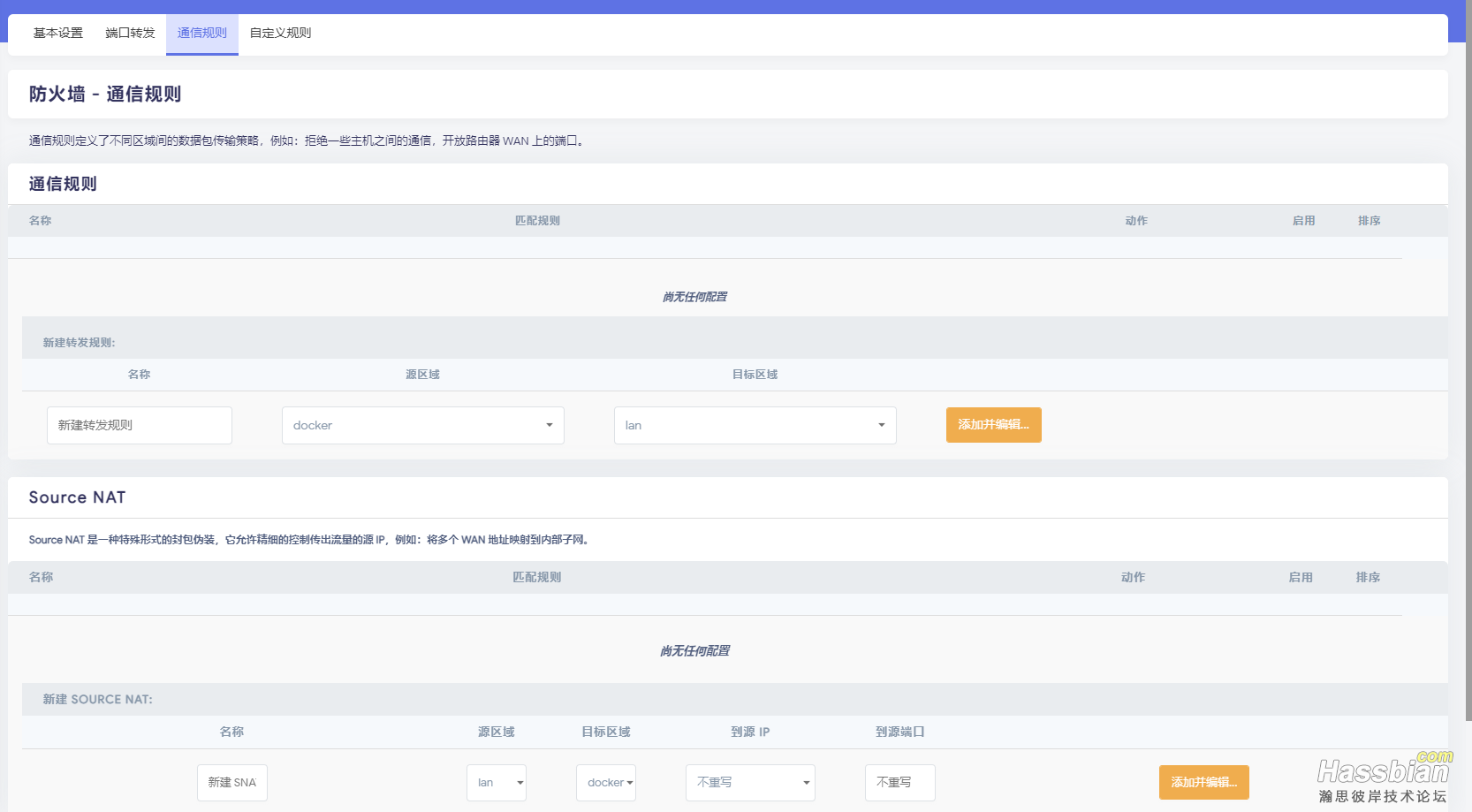Select the 通信规则 tab
This screenshot has height=812, width=1472.
[x=202, y=33]
